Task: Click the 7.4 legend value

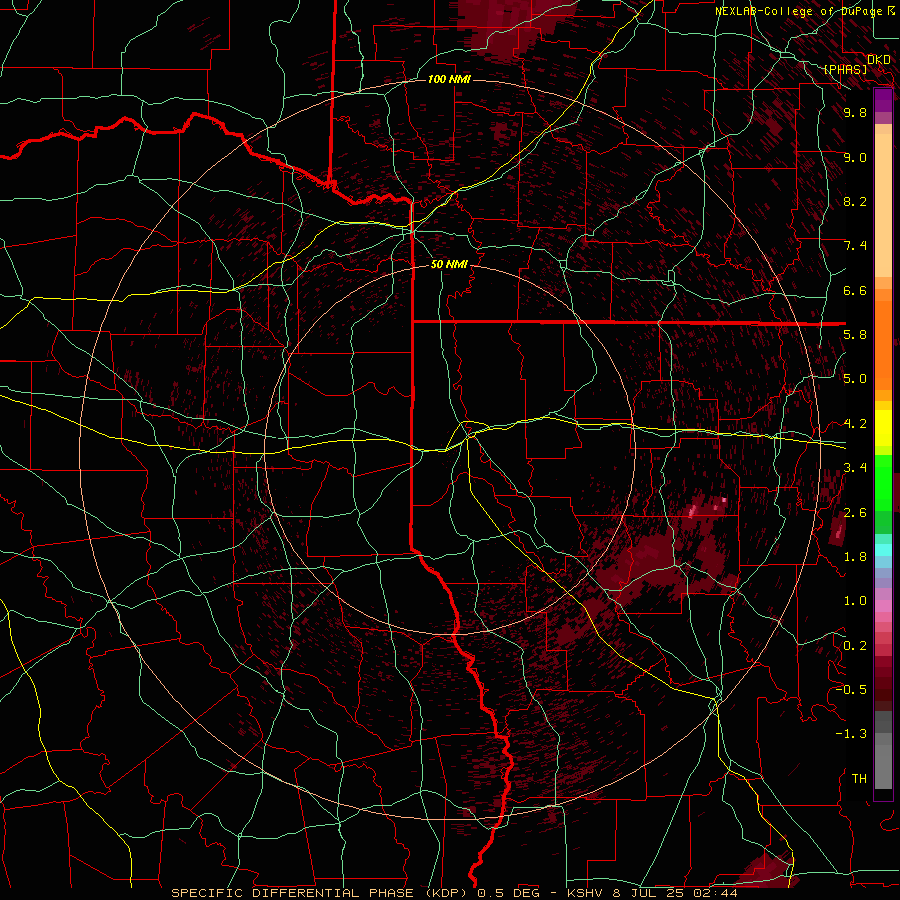Action: (x=855, y=246)
